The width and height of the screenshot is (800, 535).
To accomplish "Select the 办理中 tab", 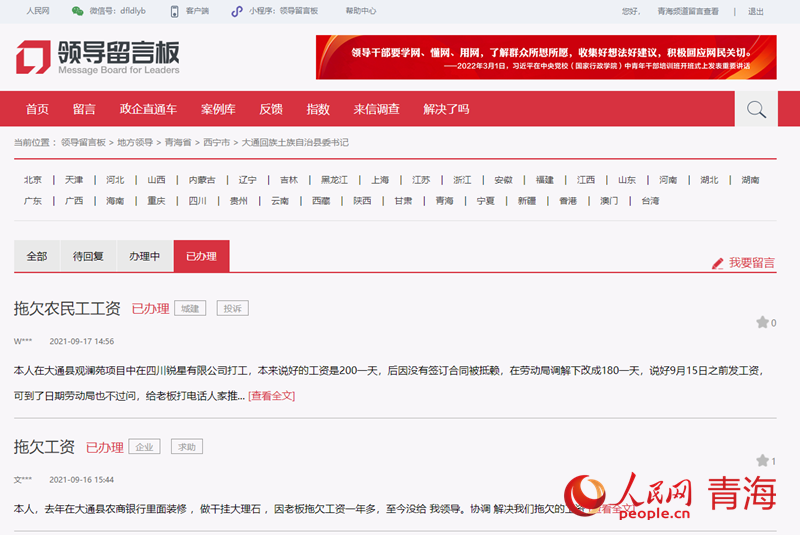I will pos(144,256).
